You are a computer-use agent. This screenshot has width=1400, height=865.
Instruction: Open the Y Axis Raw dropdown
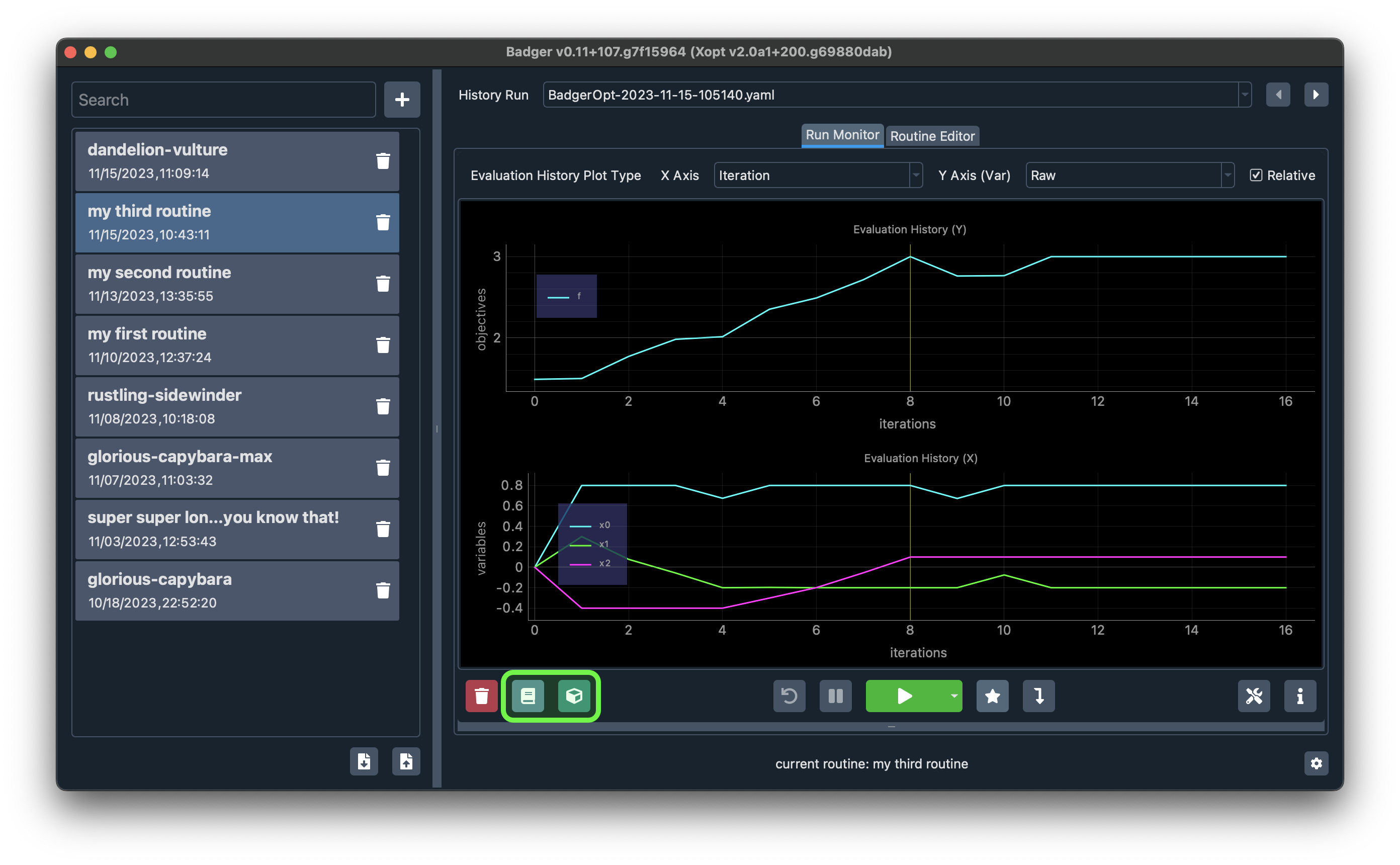[1129, 176]
